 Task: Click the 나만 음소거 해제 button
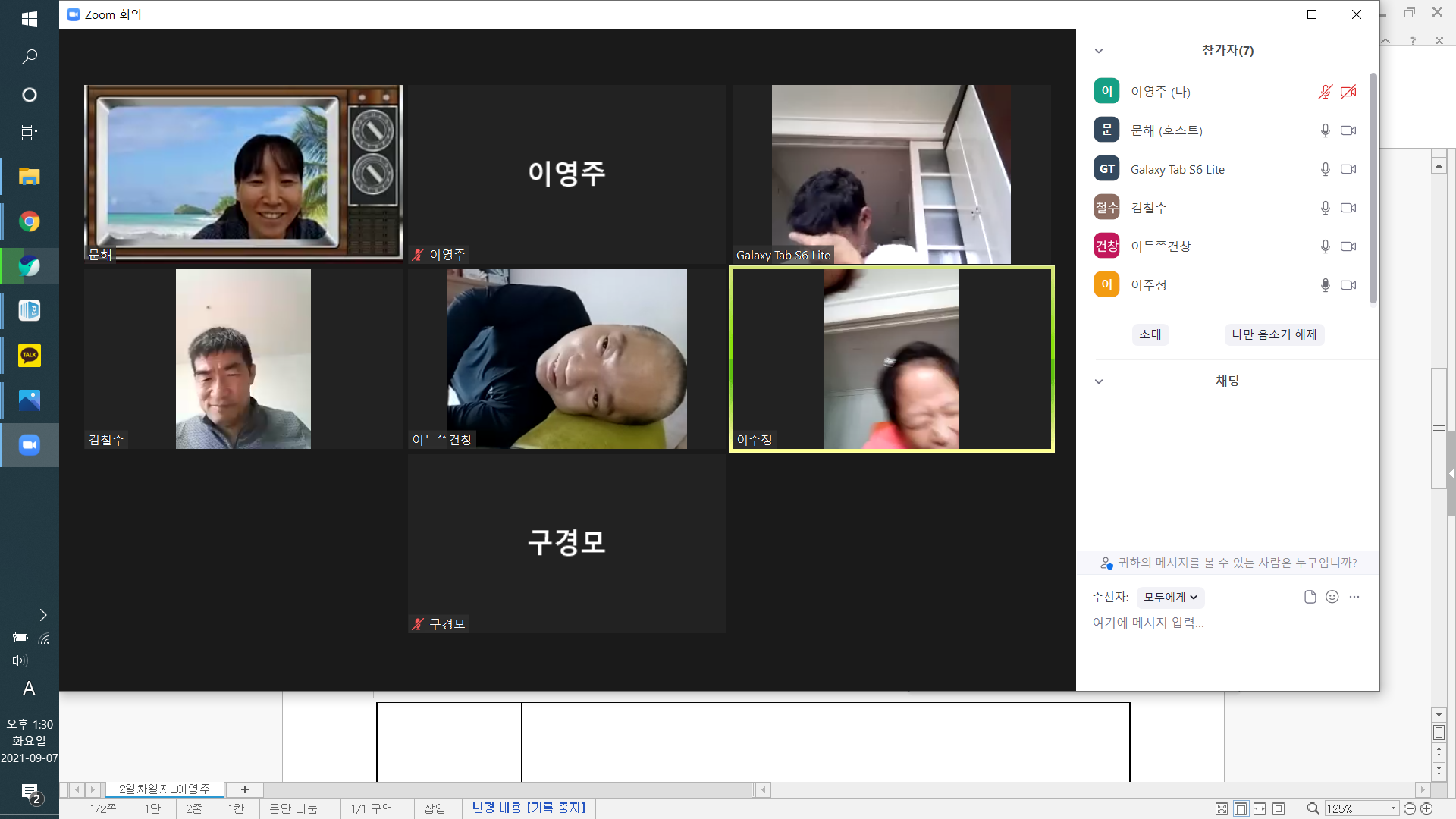[1274, 334]
